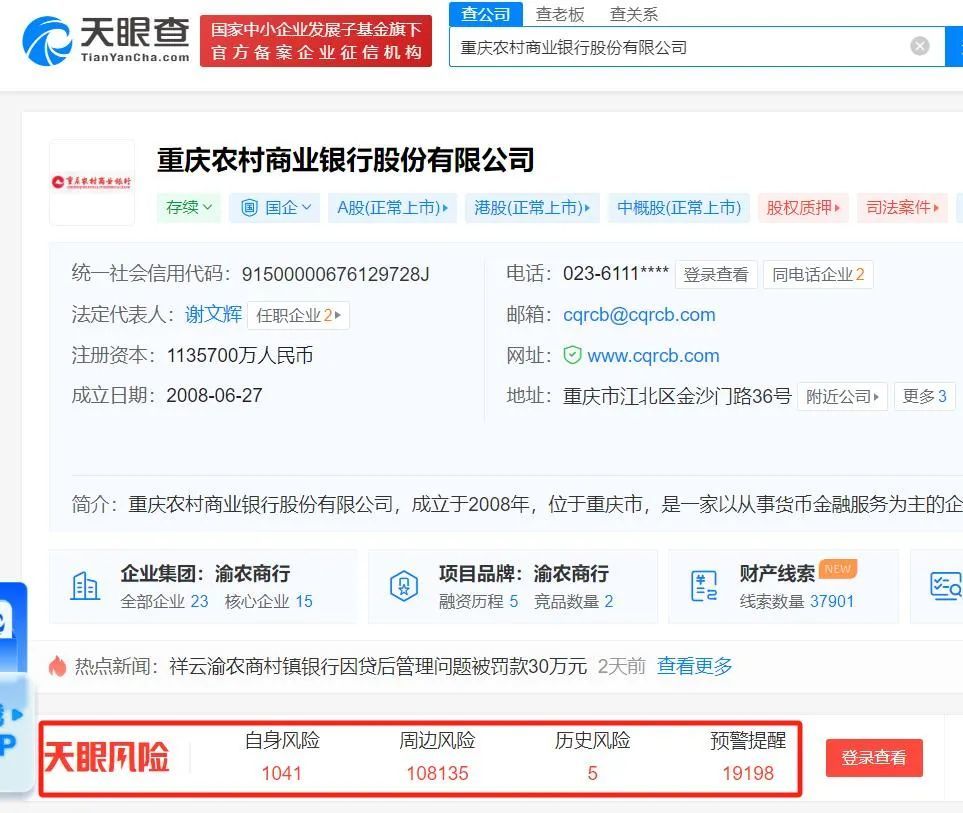Click 核心企业 15 count
This screenshot has width=963, height=813.
tap(268, 601)
